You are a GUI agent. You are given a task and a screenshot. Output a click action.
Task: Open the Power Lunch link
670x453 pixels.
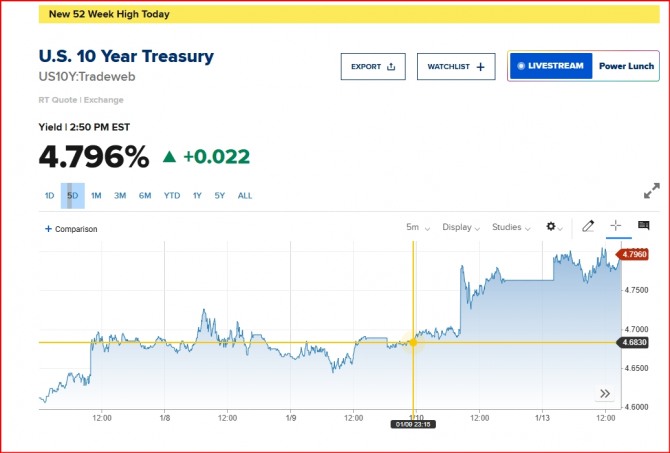(626, 67)
